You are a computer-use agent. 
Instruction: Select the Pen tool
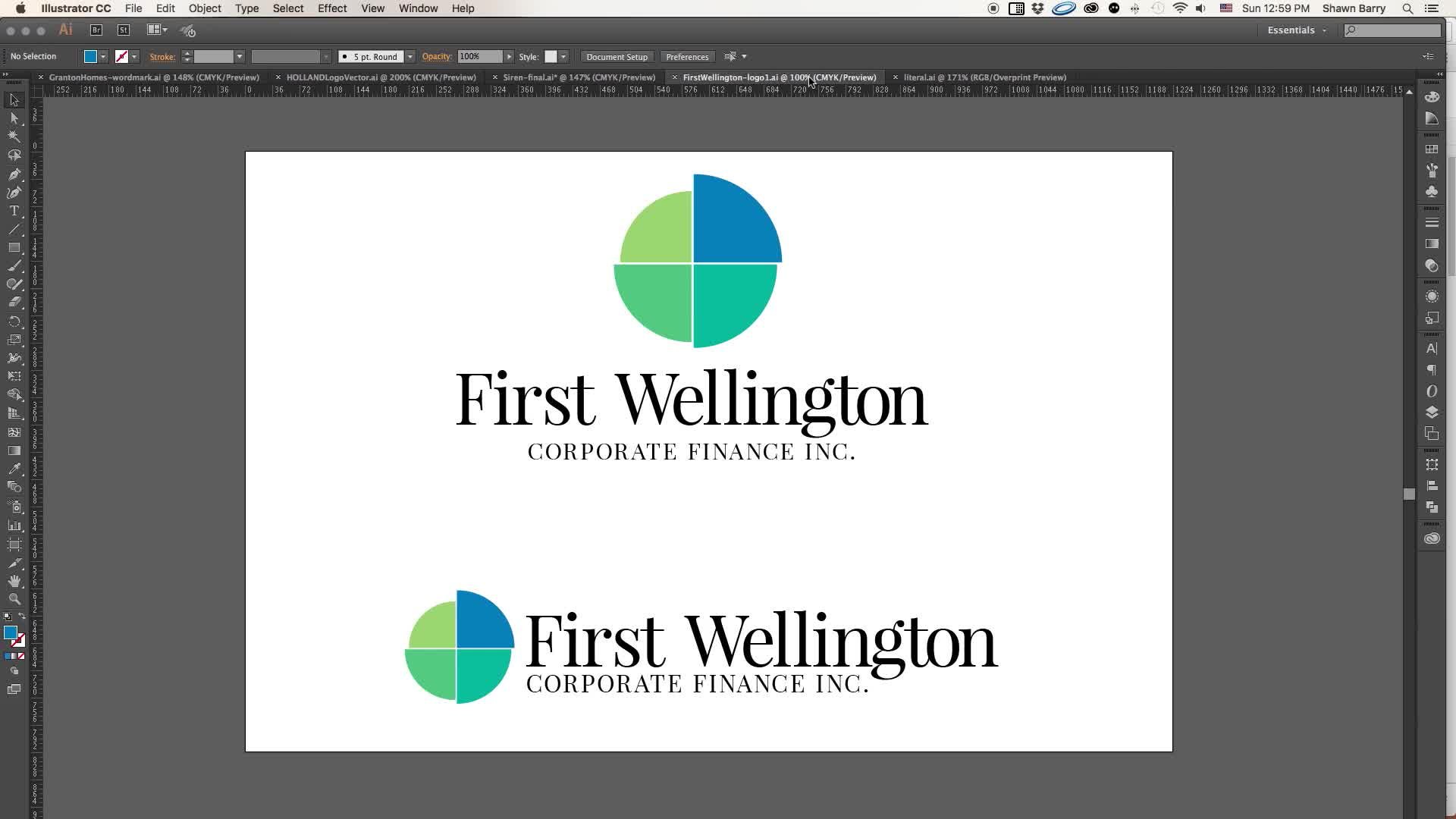[14, 174]
